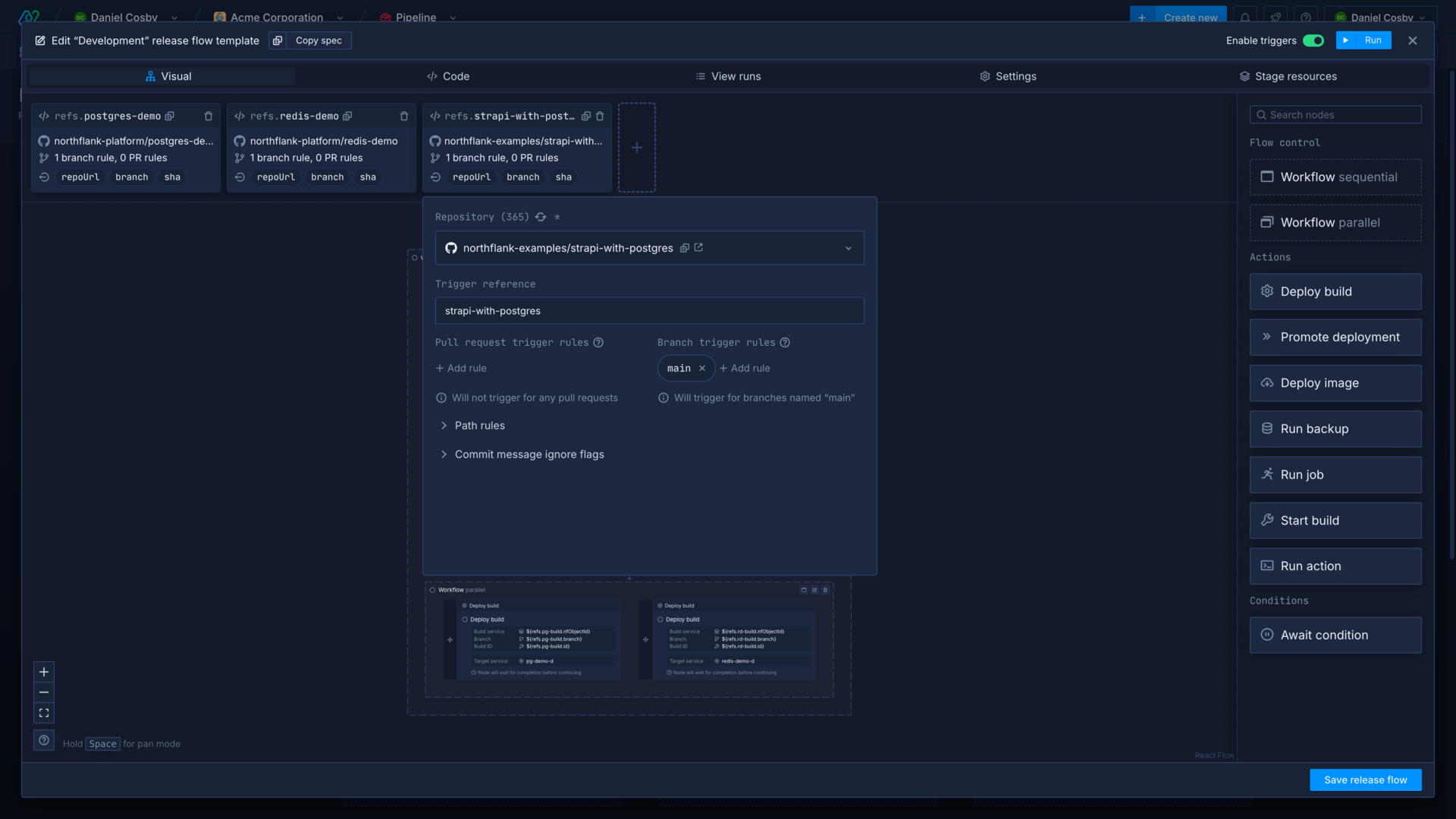Select the Start build action
The width and height of the screenshot is (1456, 819).
coord(1335,521)
